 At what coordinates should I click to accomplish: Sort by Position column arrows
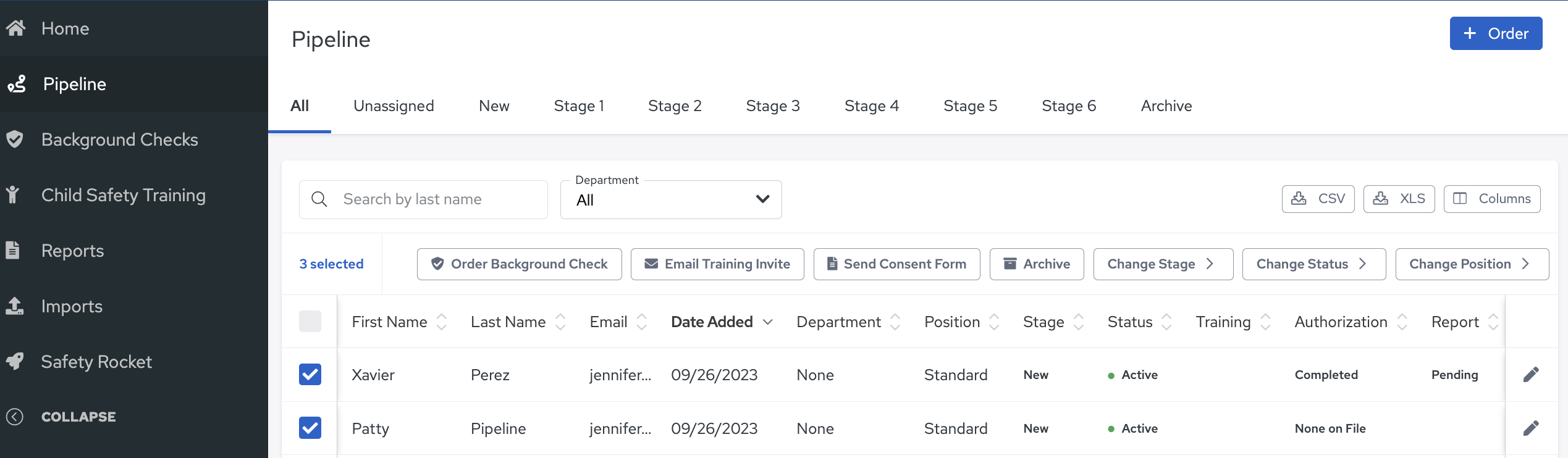pyautogui.click(x=994, y=322)
